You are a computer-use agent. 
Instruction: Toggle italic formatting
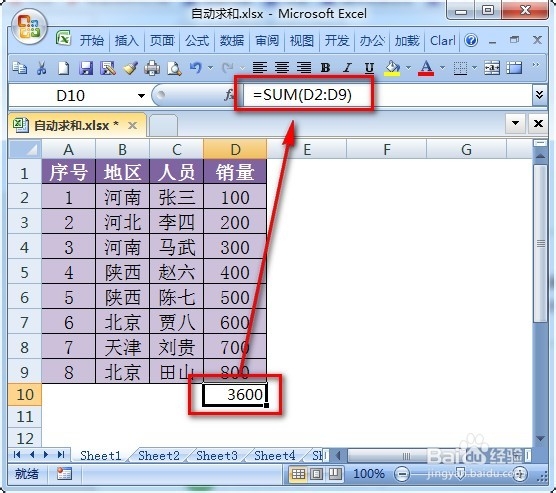(348, 67)
